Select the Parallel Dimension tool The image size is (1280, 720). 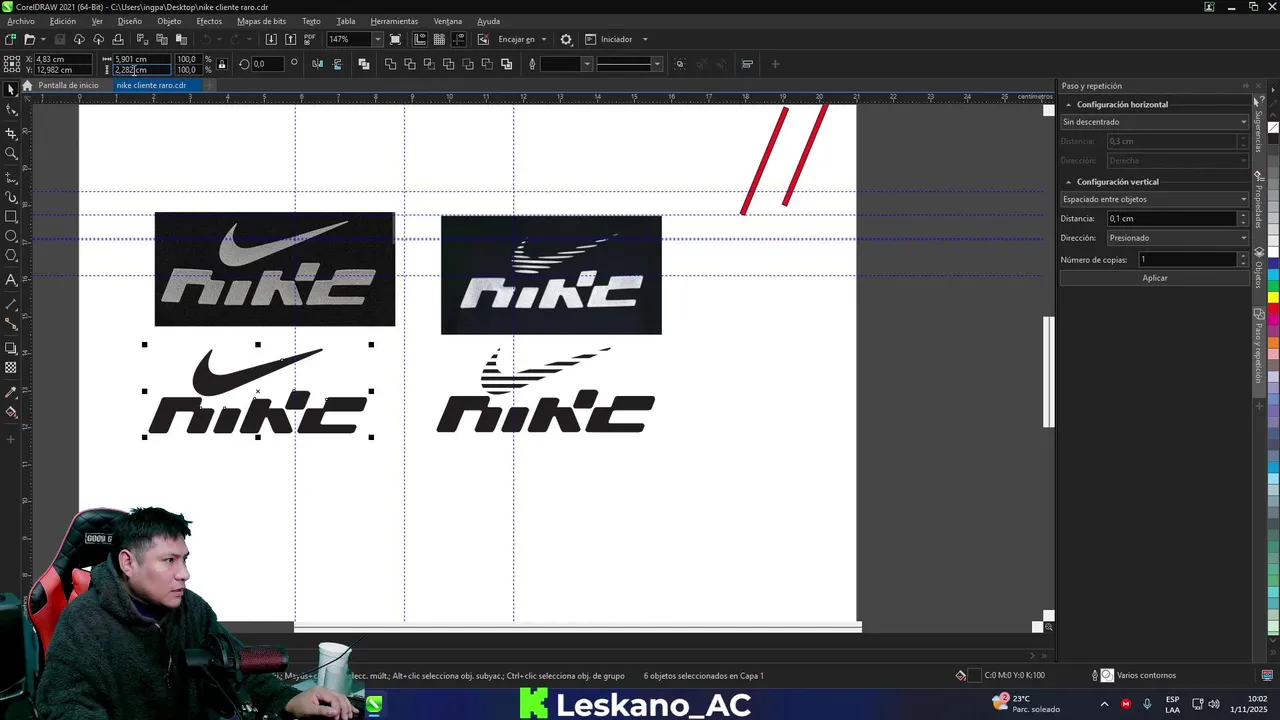click(x=11, y=303)
